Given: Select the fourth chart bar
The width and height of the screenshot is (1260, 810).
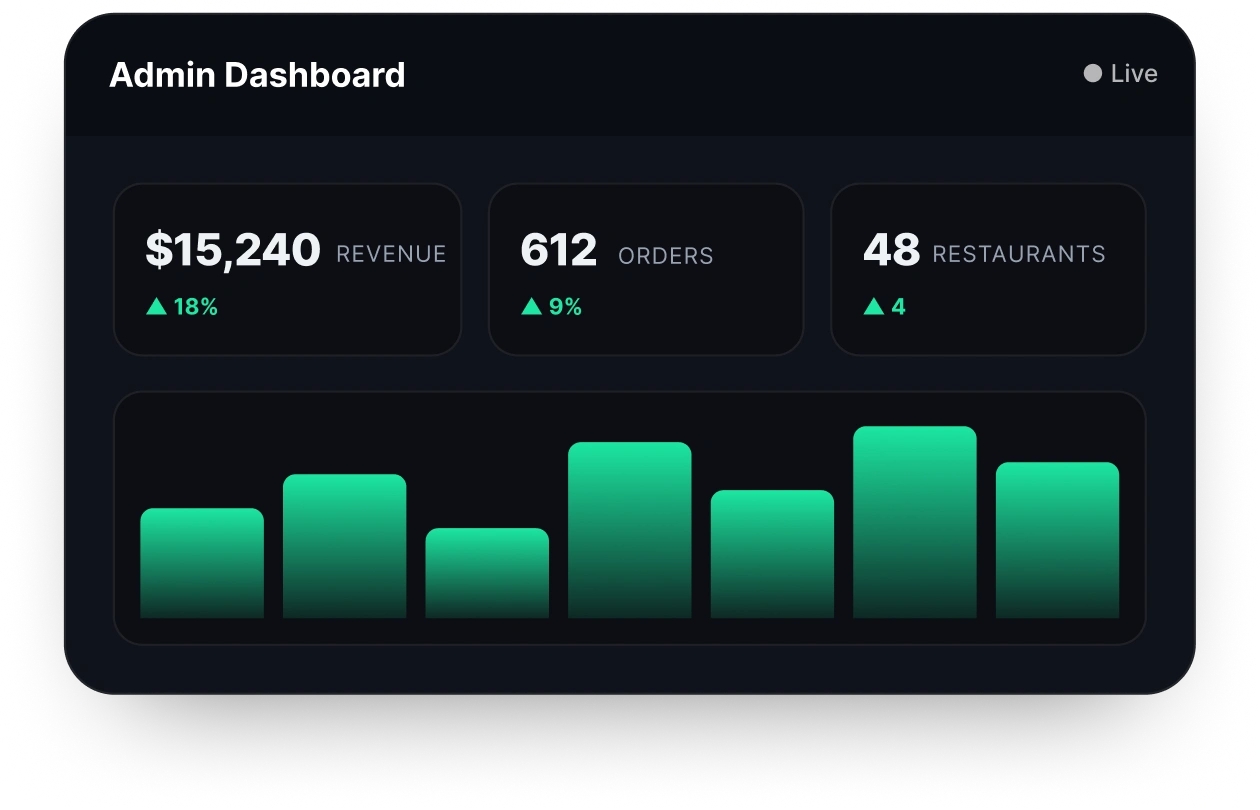Looking at the screenshot, I should pos(630,530).
